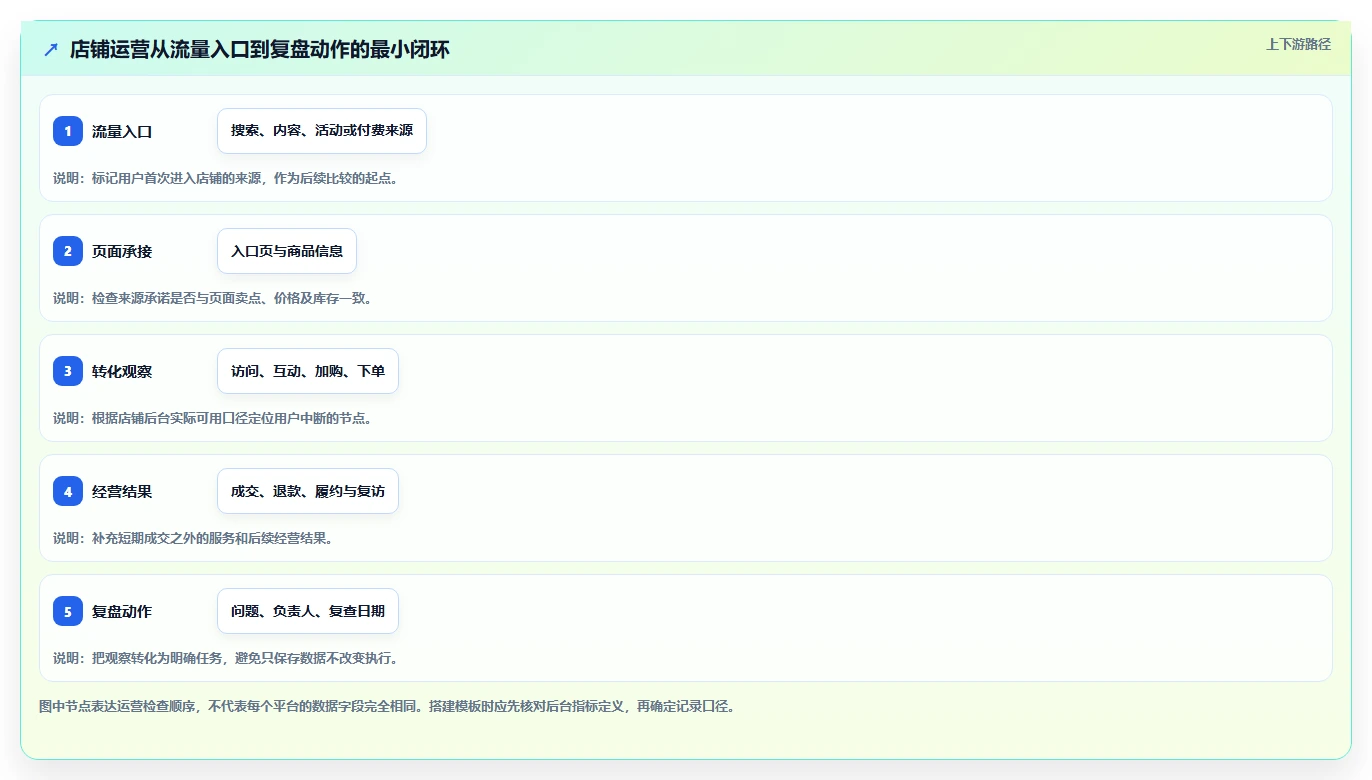Click the step 2 number badge
The height and width of the screenshot is (780, 1372).
pyautogui.click(x=68, y=251)
